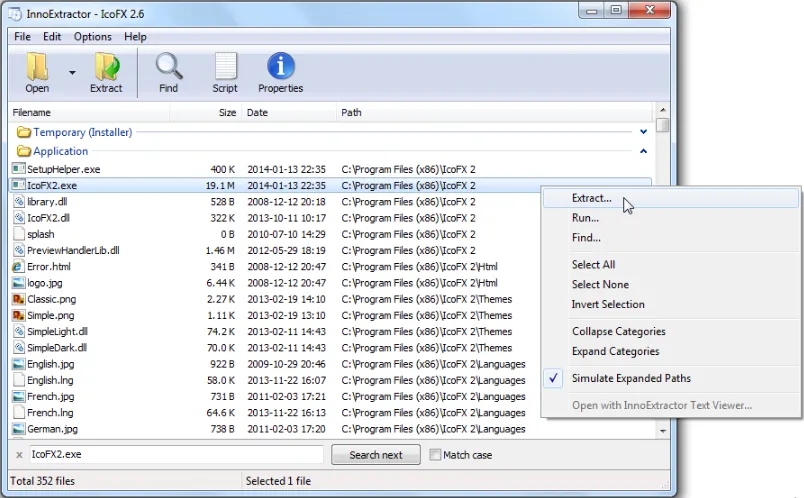Screen dimensions: 804x498
Task: Click the IcoFX2.dll file icon
Action: (x=18, y=218)
